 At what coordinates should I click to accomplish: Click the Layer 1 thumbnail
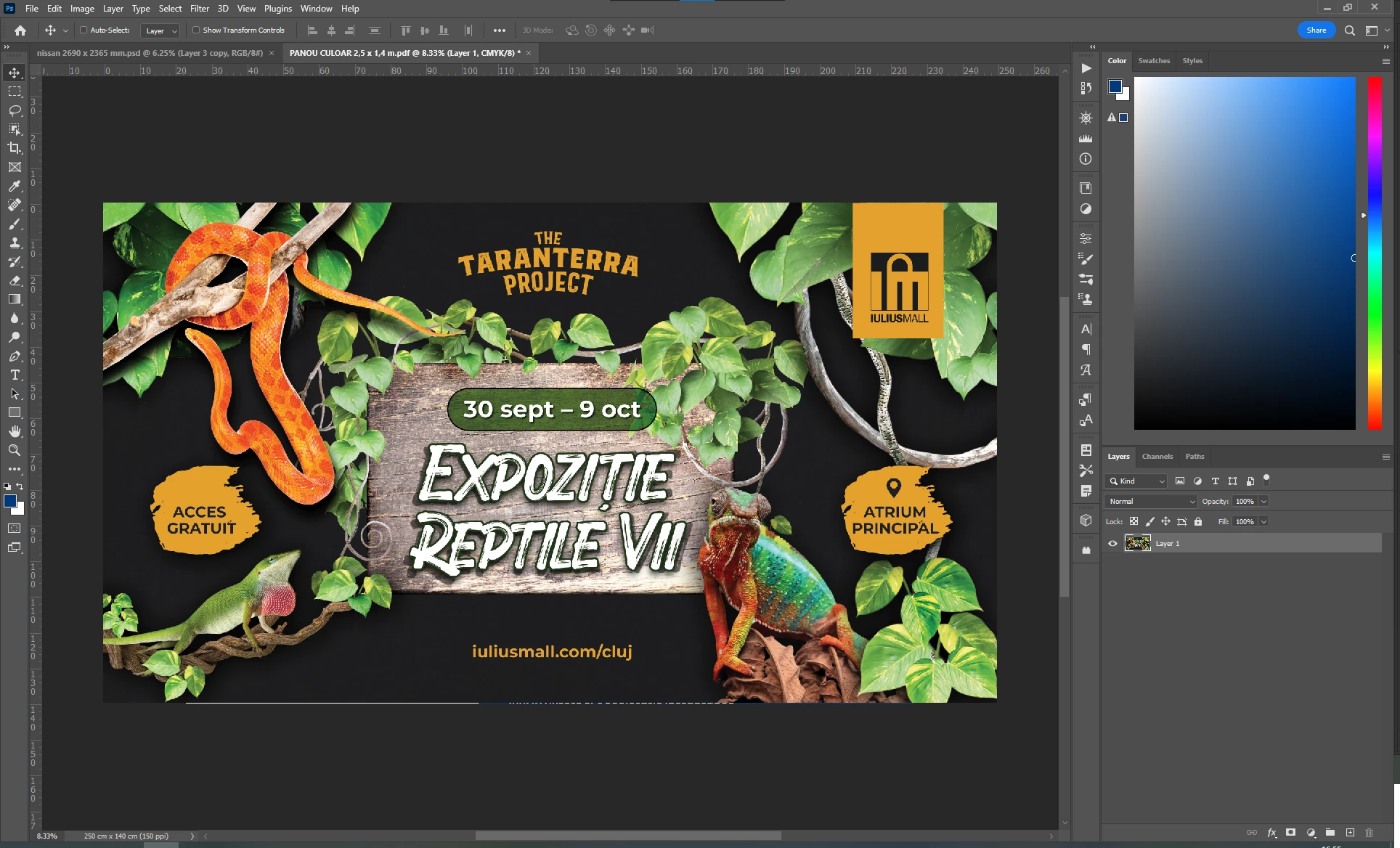tap(1137, 543)
